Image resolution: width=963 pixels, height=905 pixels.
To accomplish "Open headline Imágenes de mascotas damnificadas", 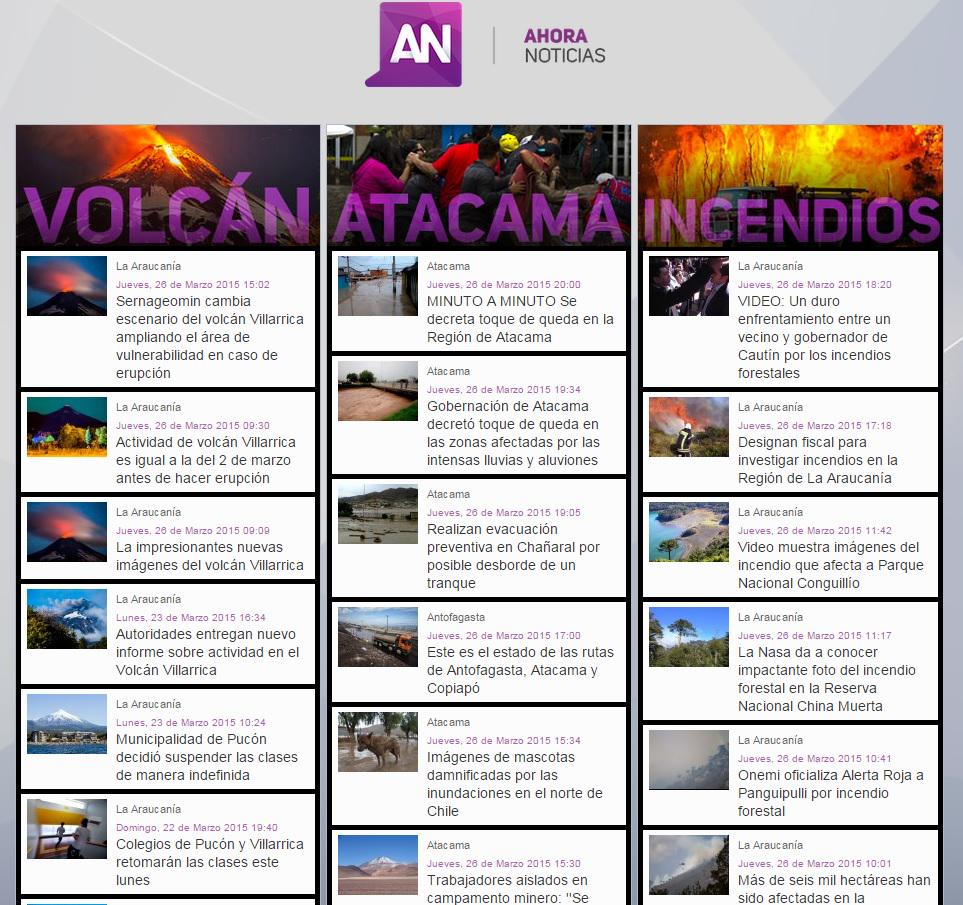I will click(x=515, y=784).
